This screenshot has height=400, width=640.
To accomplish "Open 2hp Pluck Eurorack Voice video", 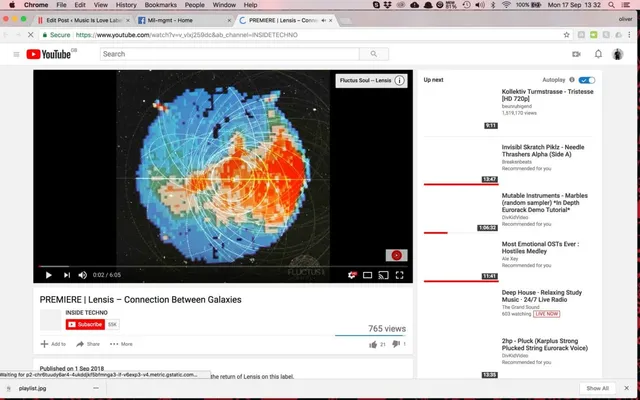I will point(545,344).
